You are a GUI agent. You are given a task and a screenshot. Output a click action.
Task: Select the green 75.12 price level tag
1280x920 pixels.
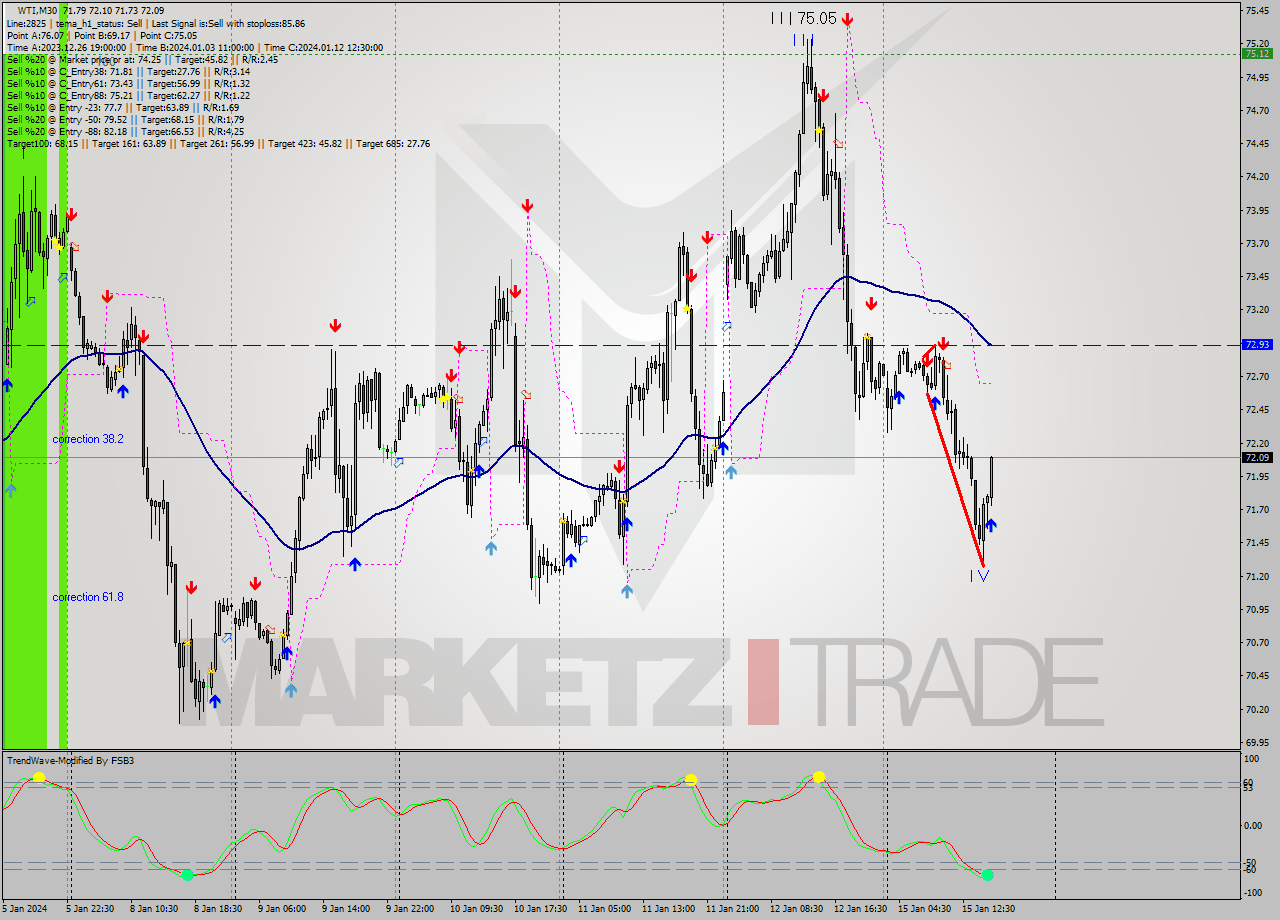pyautogui.click(x=1256, y=54)
